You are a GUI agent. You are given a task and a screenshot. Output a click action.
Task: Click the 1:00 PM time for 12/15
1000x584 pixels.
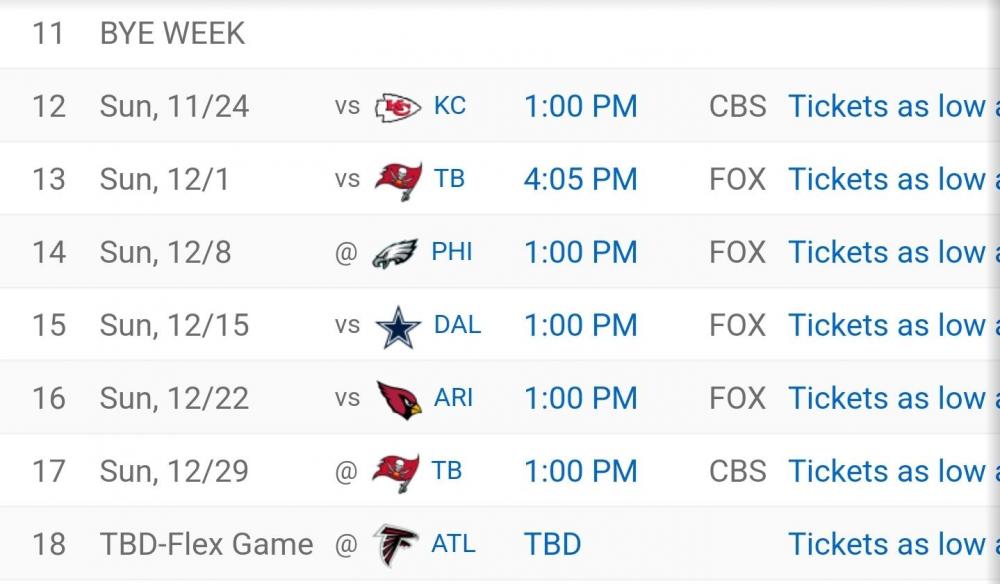580,325
